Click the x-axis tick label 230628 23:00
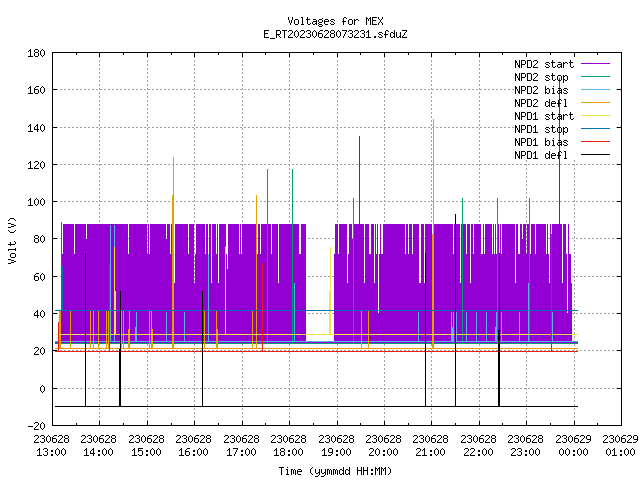This screenshot has width=640, height=480. [526, 446]
